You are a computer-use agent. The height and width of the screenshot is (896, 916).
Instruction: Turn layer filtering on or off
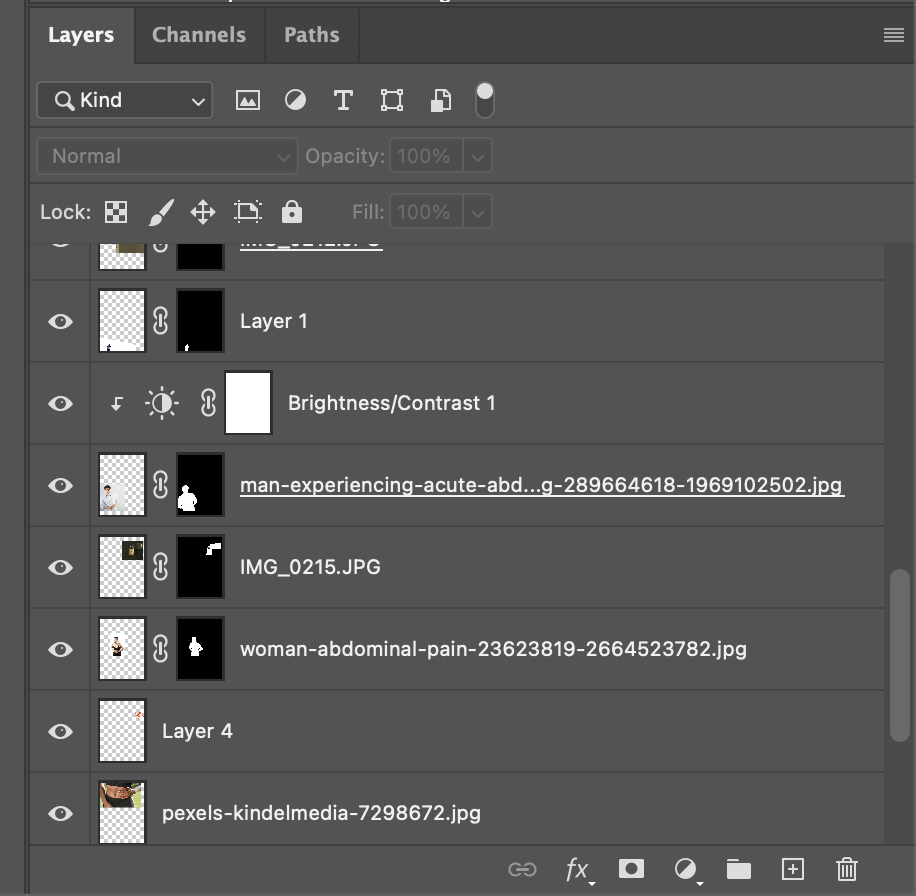(485, 100)
